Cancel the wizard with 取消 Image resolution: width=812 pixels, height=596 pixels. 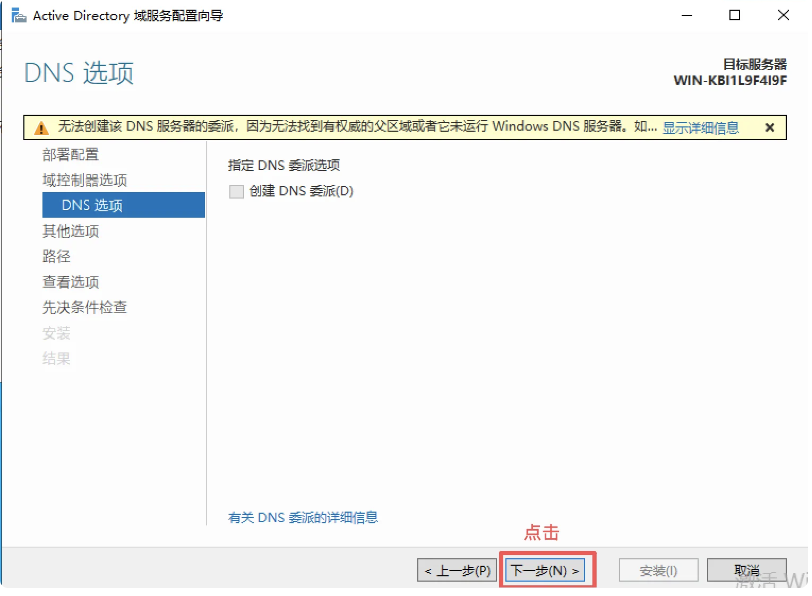click(746, 570)
